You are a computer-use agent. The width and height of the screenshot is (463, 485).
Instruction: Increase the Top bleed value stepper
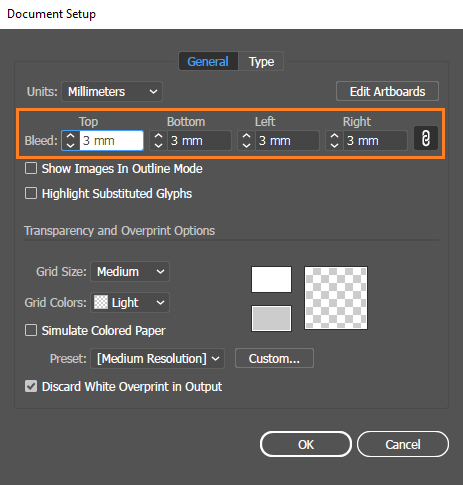tap(70, 136)
